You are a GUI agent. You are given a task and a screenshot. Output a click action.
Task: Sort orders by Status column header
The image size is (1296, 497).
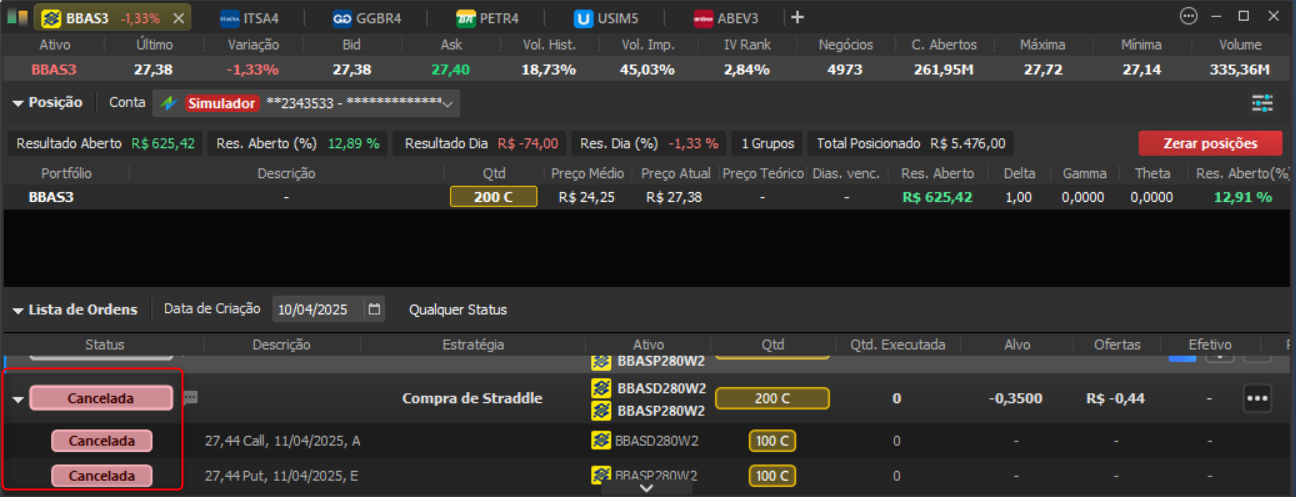point(105,345)
